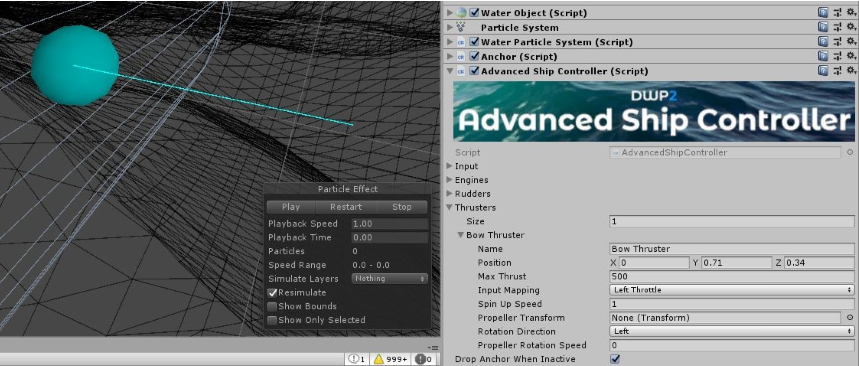Image resolution: width=859 pixels, height=366 pixels.
Task: Open gear menu of Advanced Ship Controller
Action: pos(851,71)
